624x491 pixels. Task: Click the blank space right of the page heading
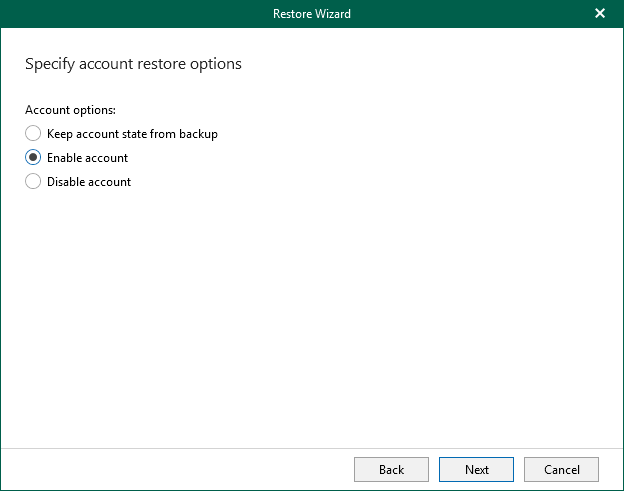pos(430,64)
